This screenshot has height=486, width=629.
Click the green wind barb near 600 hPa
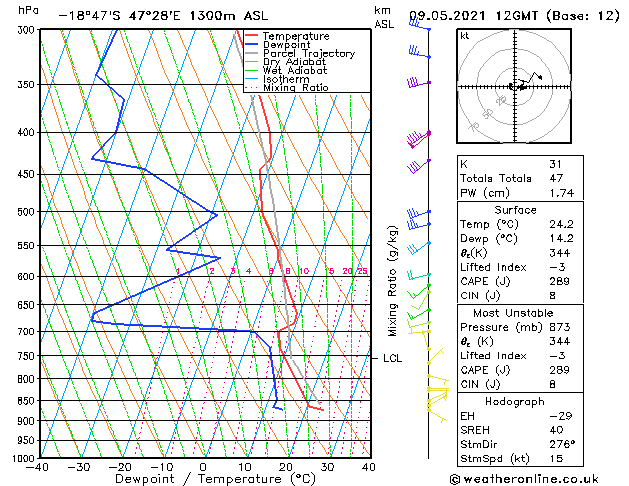point(419,275)
